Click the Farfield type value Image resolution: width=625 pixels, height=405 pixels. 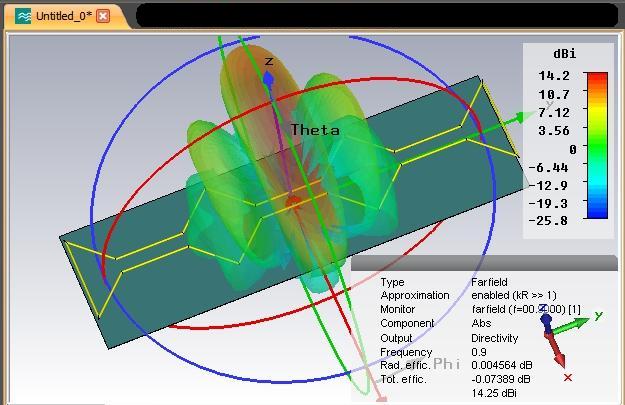click(489, 282)
